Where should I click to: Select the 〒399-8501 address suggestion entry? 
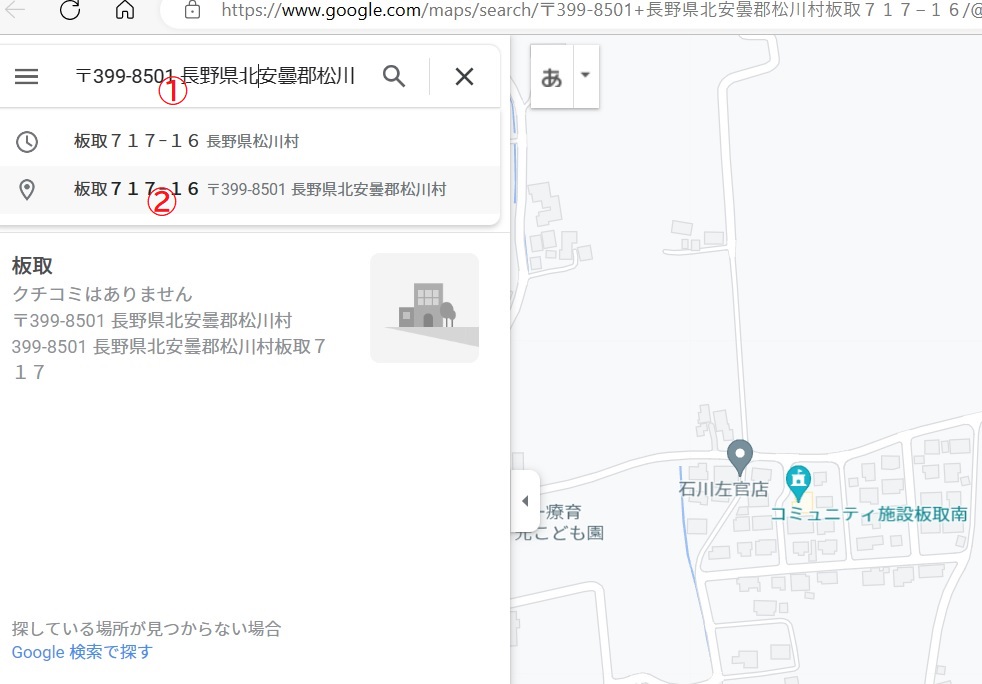(259, 189)
